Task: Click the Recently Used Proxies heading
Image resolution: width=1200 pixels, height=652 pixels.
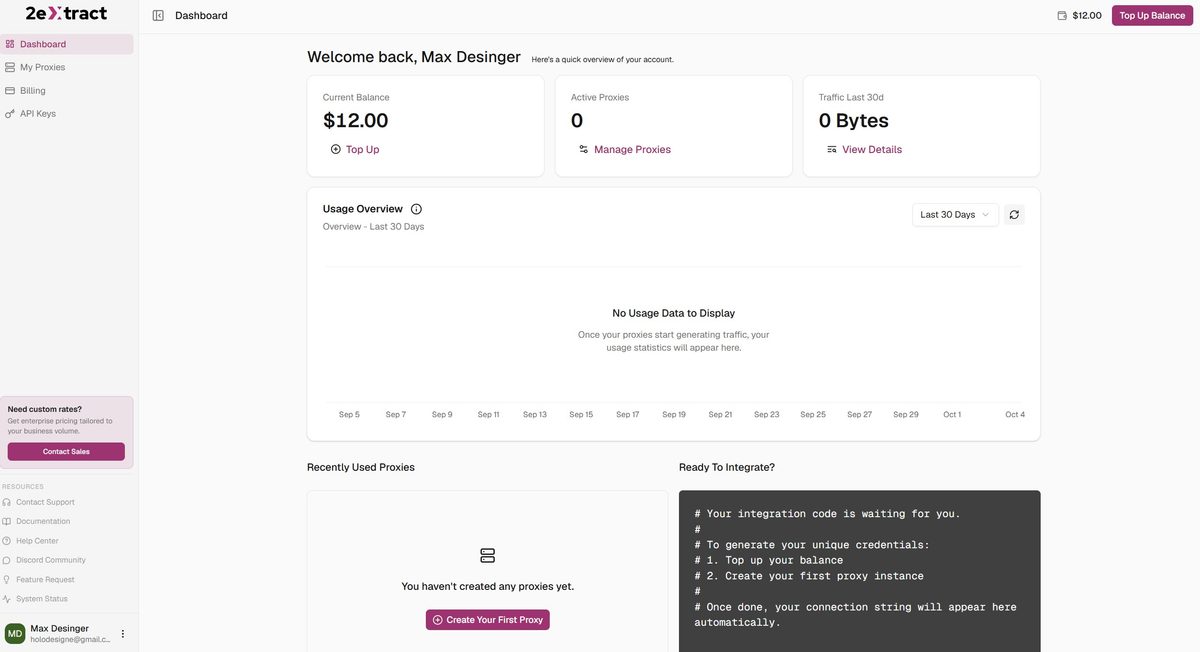Action: (361, 467)
